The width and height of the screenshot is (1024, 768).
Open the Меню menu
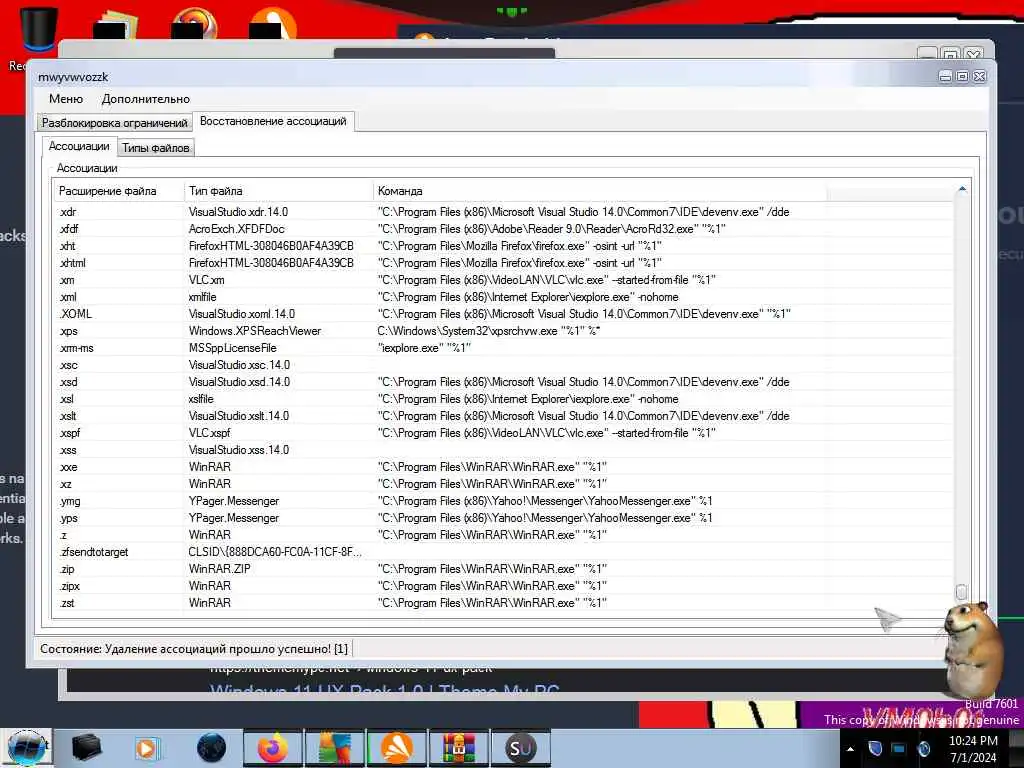(66, 99)
